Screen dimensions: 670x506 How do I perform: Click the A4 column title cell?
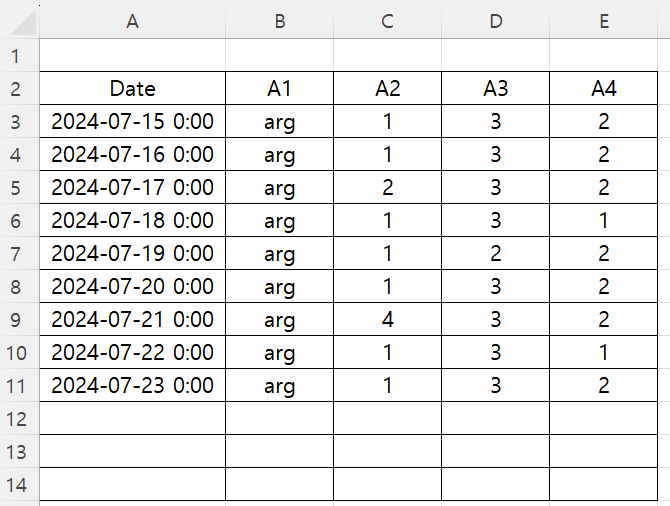pos(604,88)
